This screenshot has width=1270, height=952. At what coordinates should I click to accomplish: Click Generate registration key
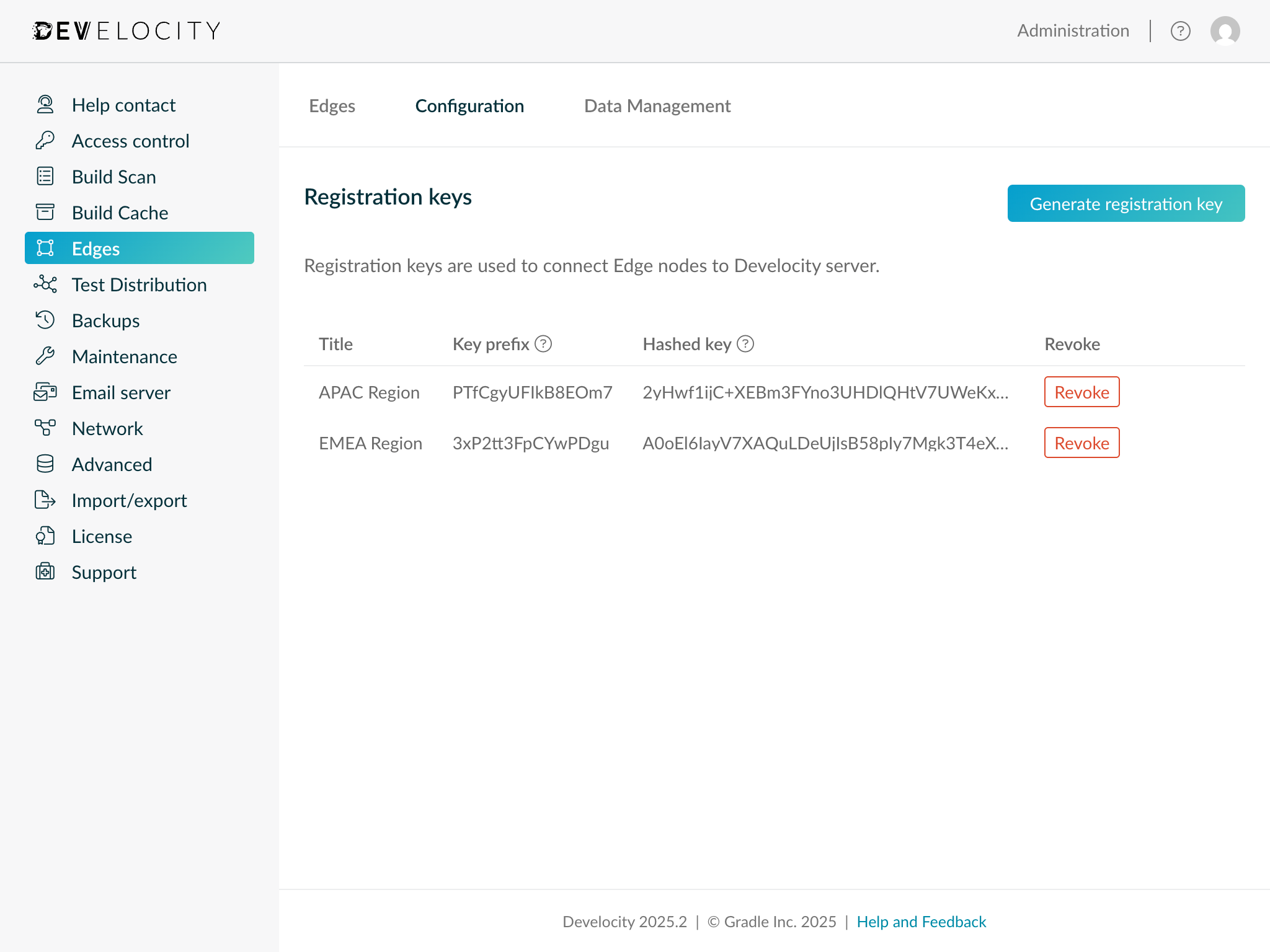[x=1126, y=203]
